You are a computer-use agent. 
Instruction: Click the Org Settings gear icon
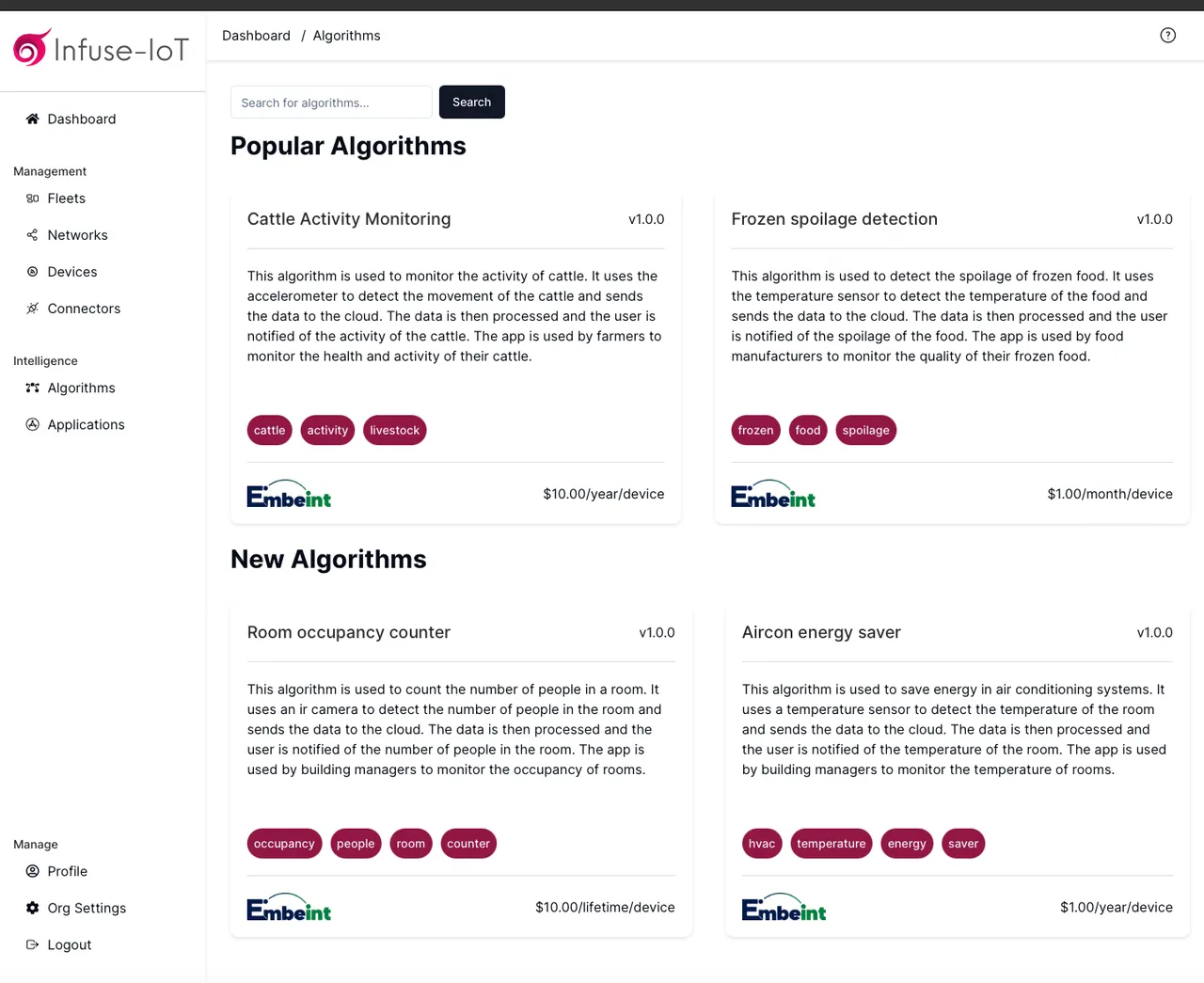point(32,908)
